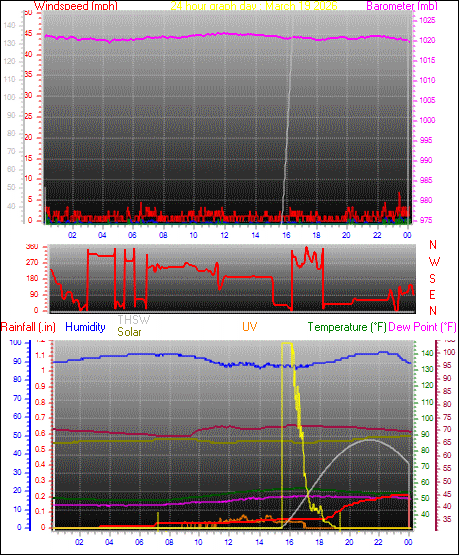This screenshot has height=555, width=459.
Task: Click the Windspeed (mph) chart title
Action: click(x=76, y=6)
